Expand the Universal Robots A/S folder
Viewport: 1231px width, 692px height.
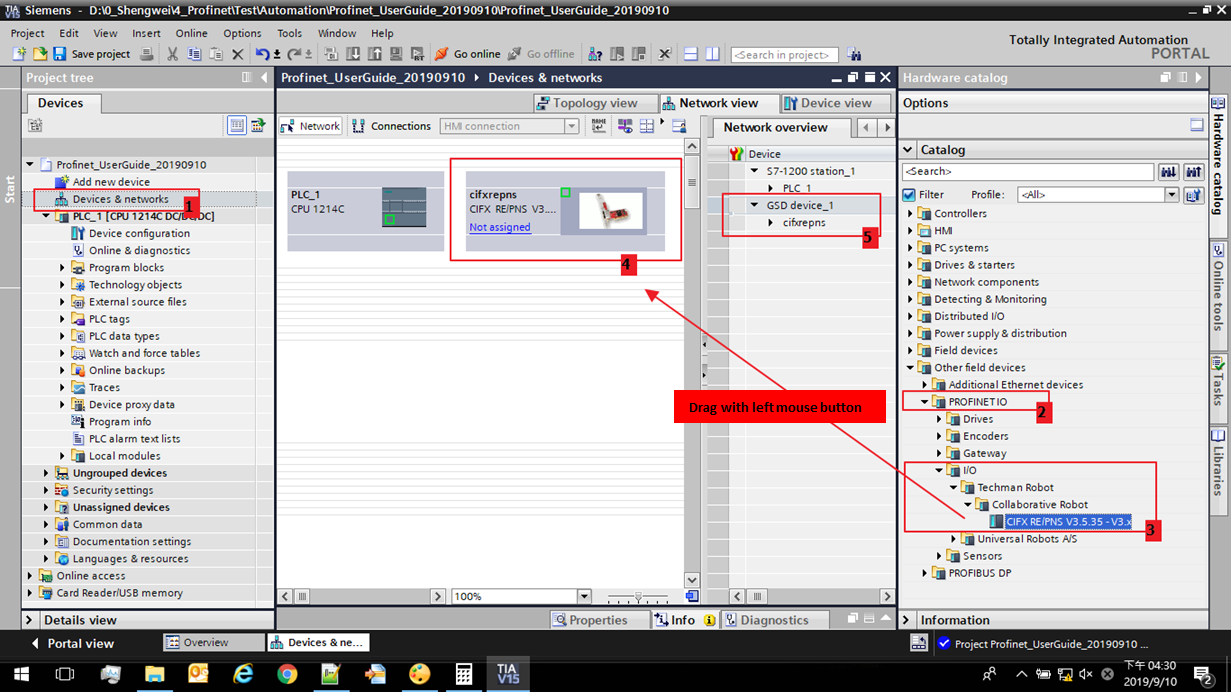click(954, 539)
